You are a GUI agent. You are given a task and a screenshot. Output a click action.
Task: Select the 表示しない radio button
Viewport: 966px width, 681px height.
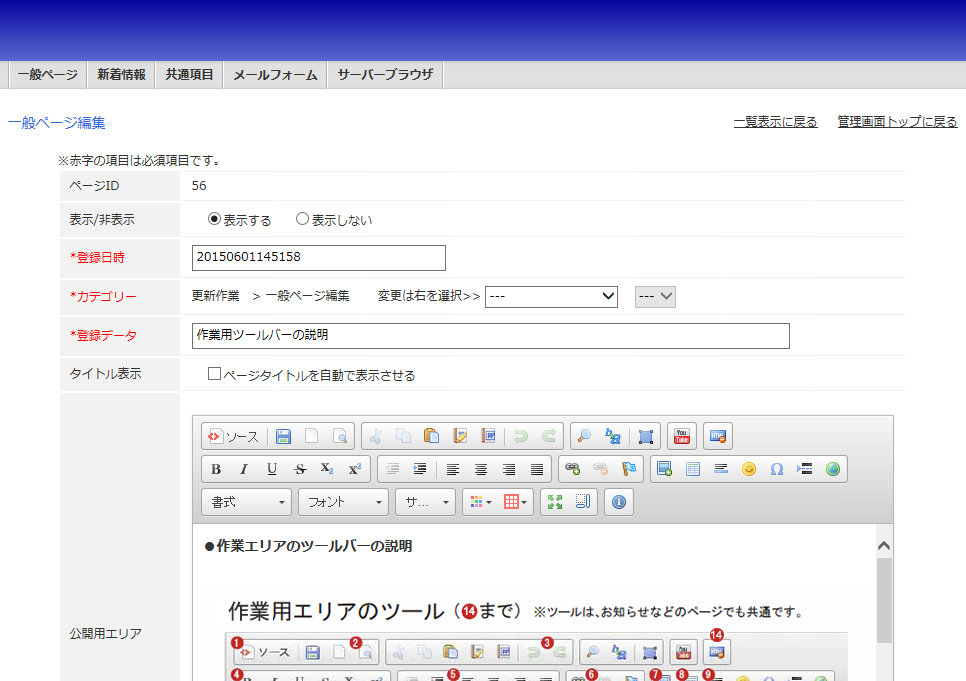(x=302, y=219)
